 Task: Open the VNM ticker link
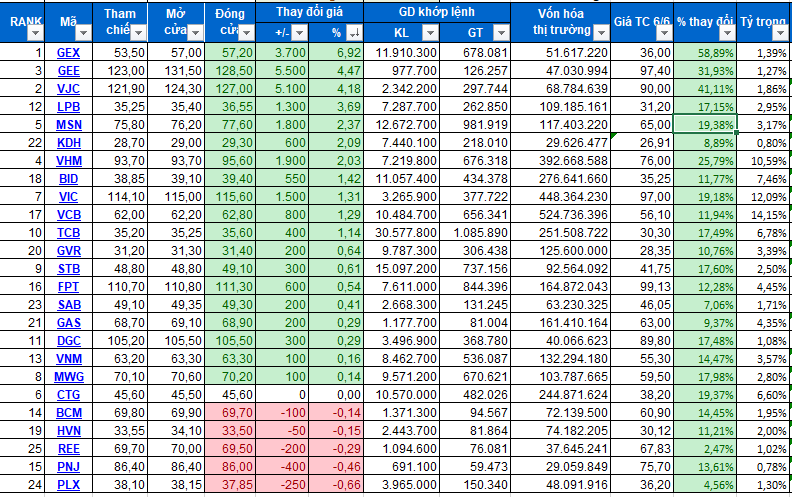[x=69, y=359]
